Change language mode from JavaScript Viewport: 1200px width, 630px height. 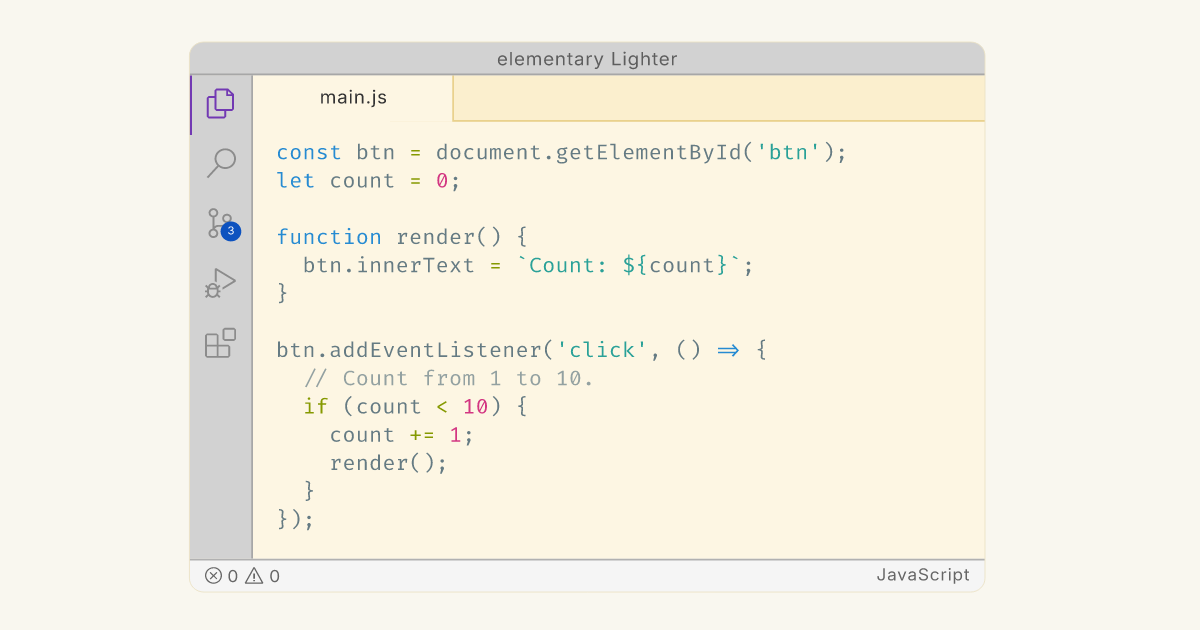[x=923, y=575]
